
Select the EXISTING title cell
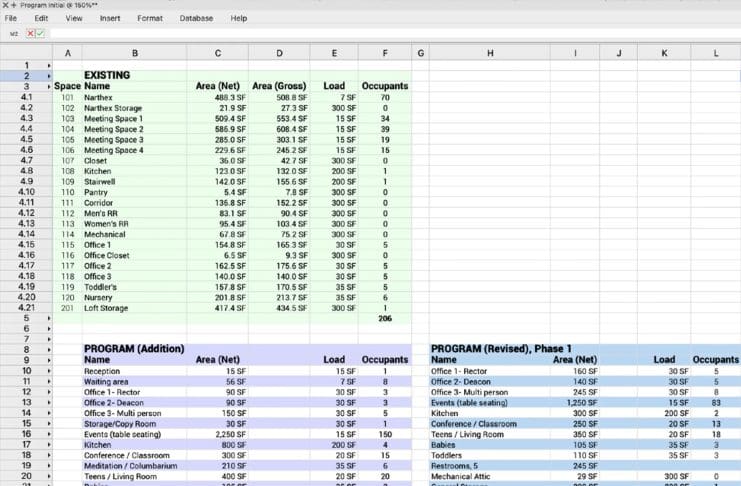pos(134,75)
